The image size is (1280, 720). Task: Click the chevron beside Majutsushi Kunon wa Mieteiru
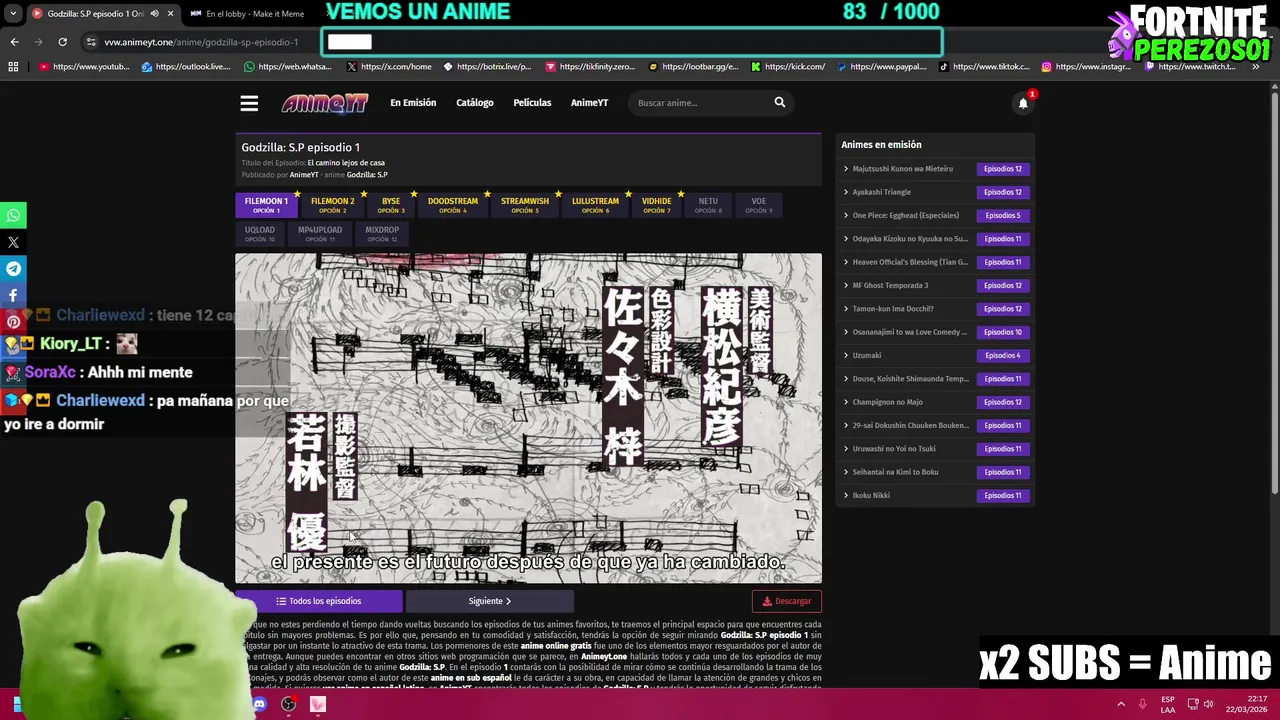(x=846, y=169)
